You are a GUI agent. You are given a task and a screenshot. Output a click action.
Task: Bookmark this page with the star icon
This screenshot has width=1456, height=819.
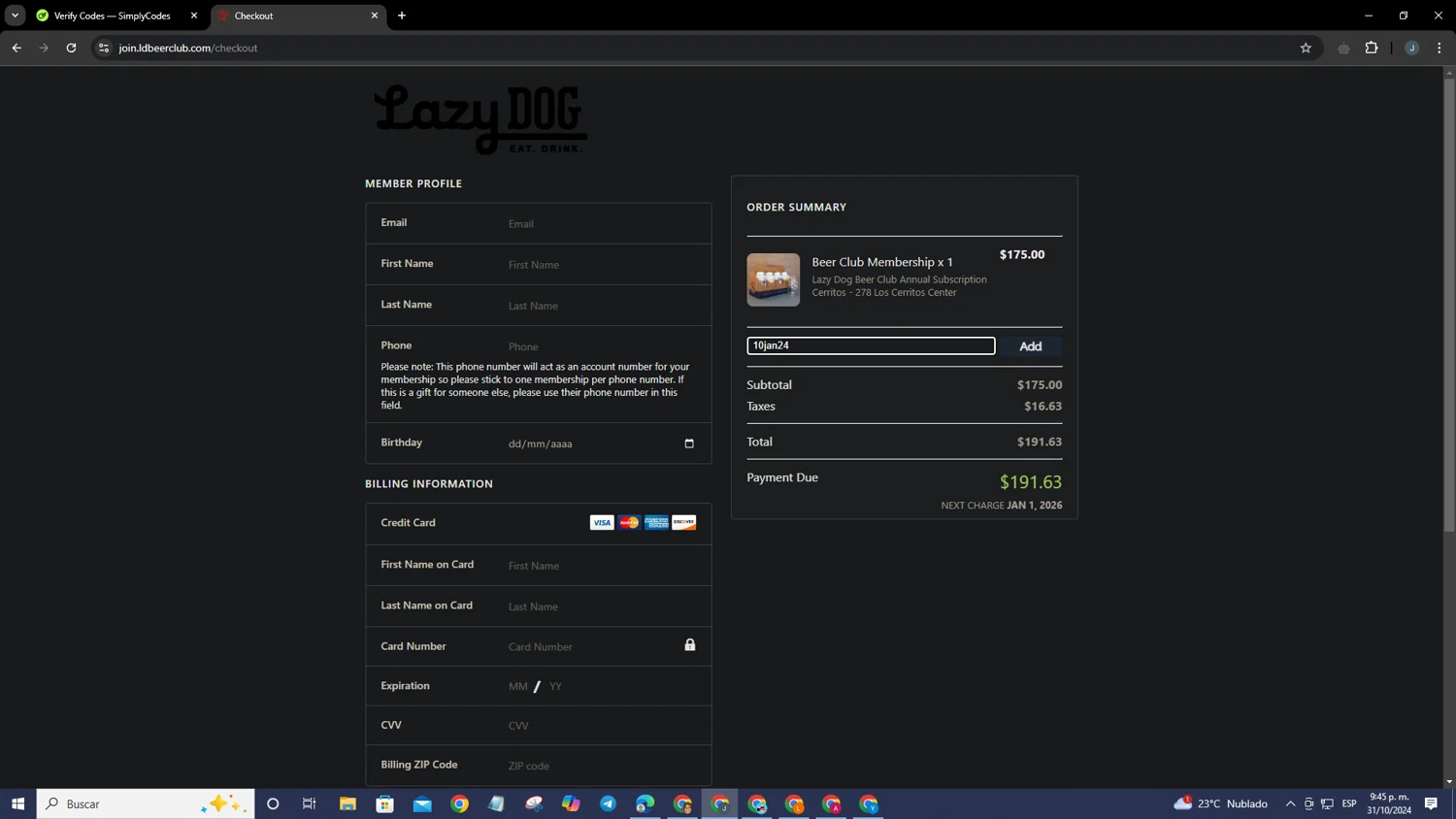[x=1306, y=48]
